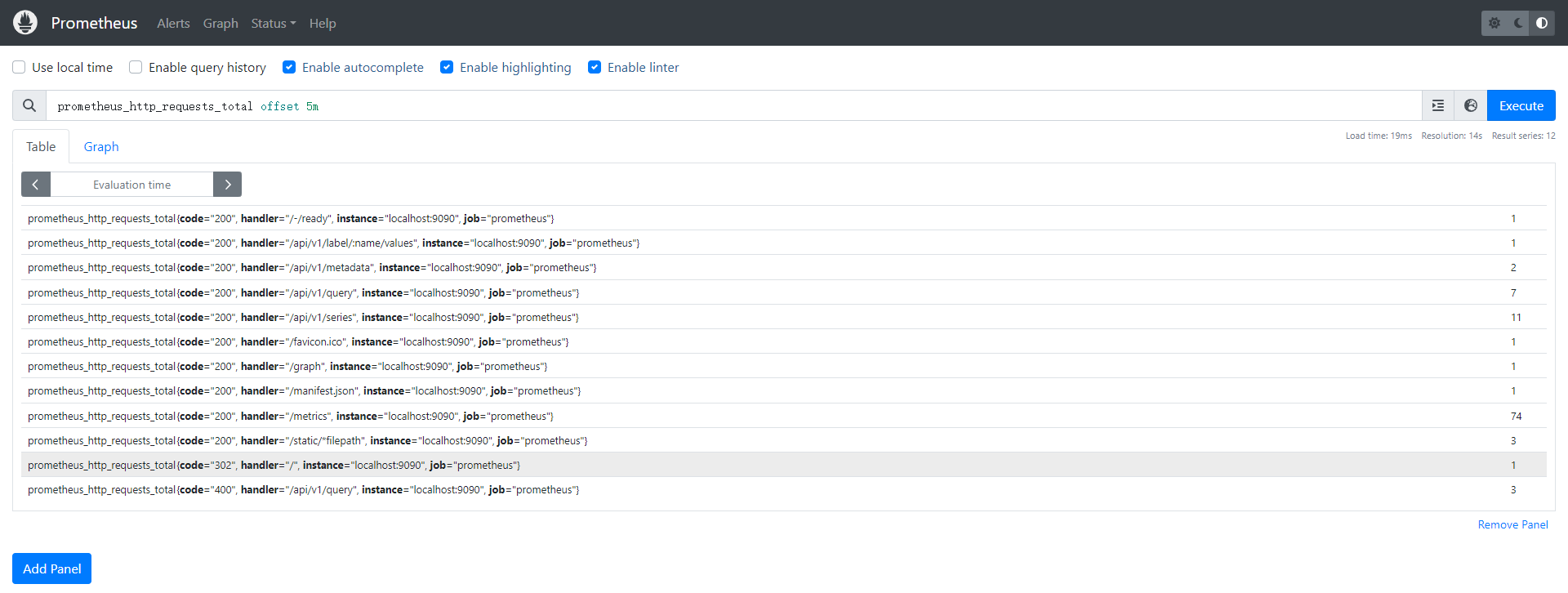Switch to the dark moon theme

(x=1518, y=23)
